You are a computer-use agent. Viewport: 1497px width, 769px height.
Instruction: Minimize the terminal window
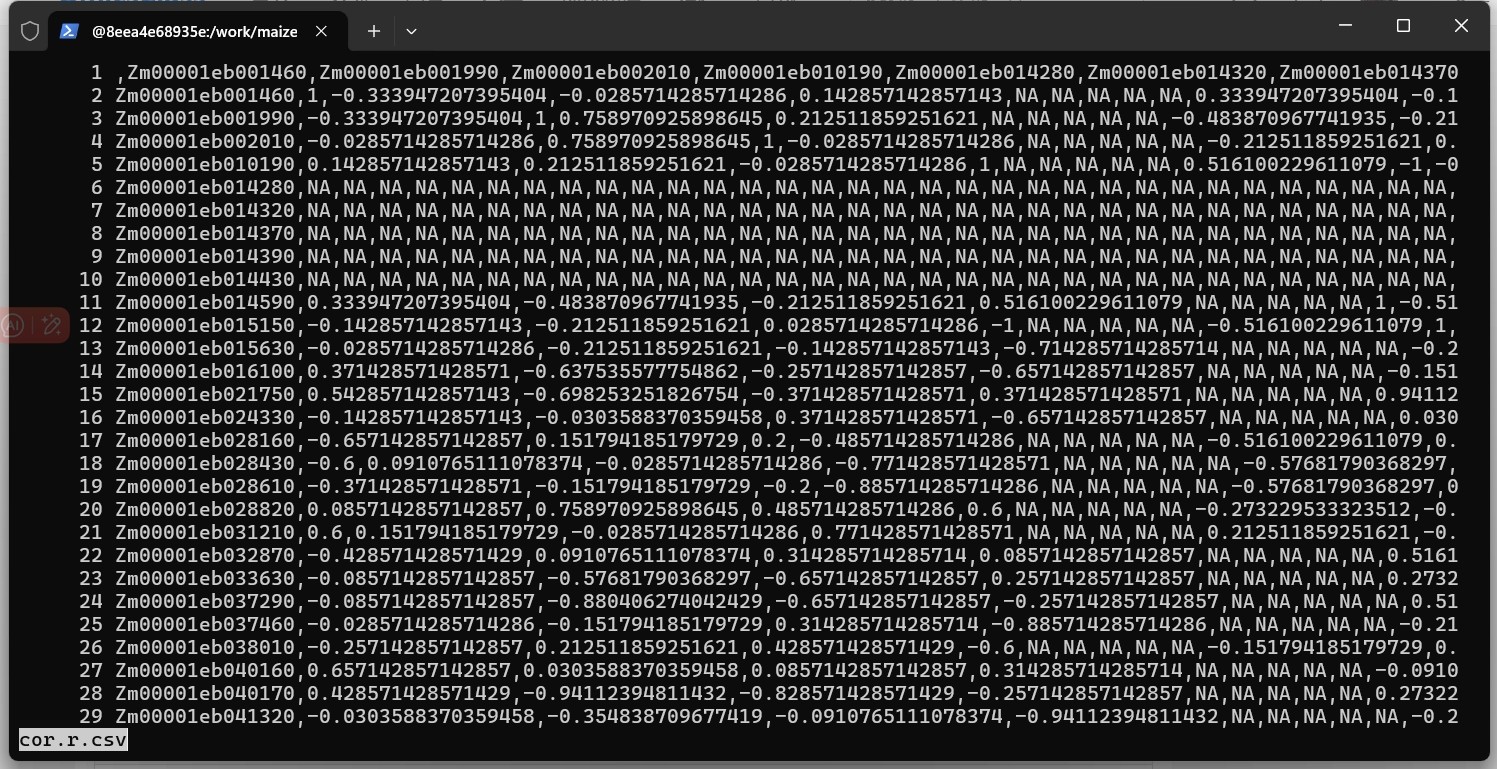(1345, 26)
